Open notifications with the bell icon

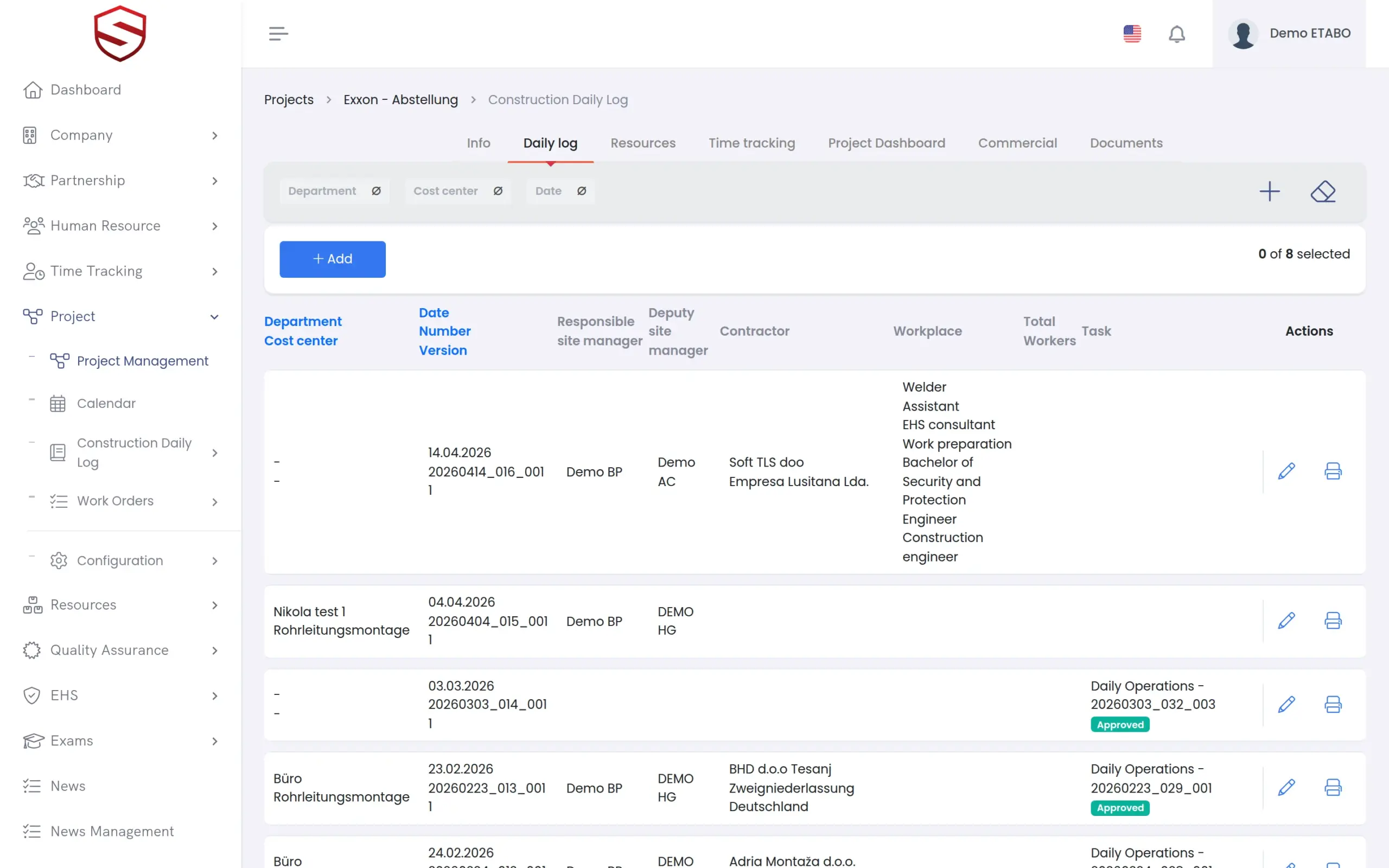(1177, 34)
